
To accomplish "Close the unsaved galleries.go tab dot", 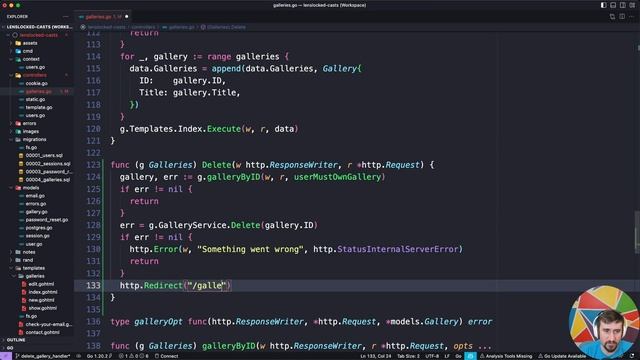I will tap(127, 17).
